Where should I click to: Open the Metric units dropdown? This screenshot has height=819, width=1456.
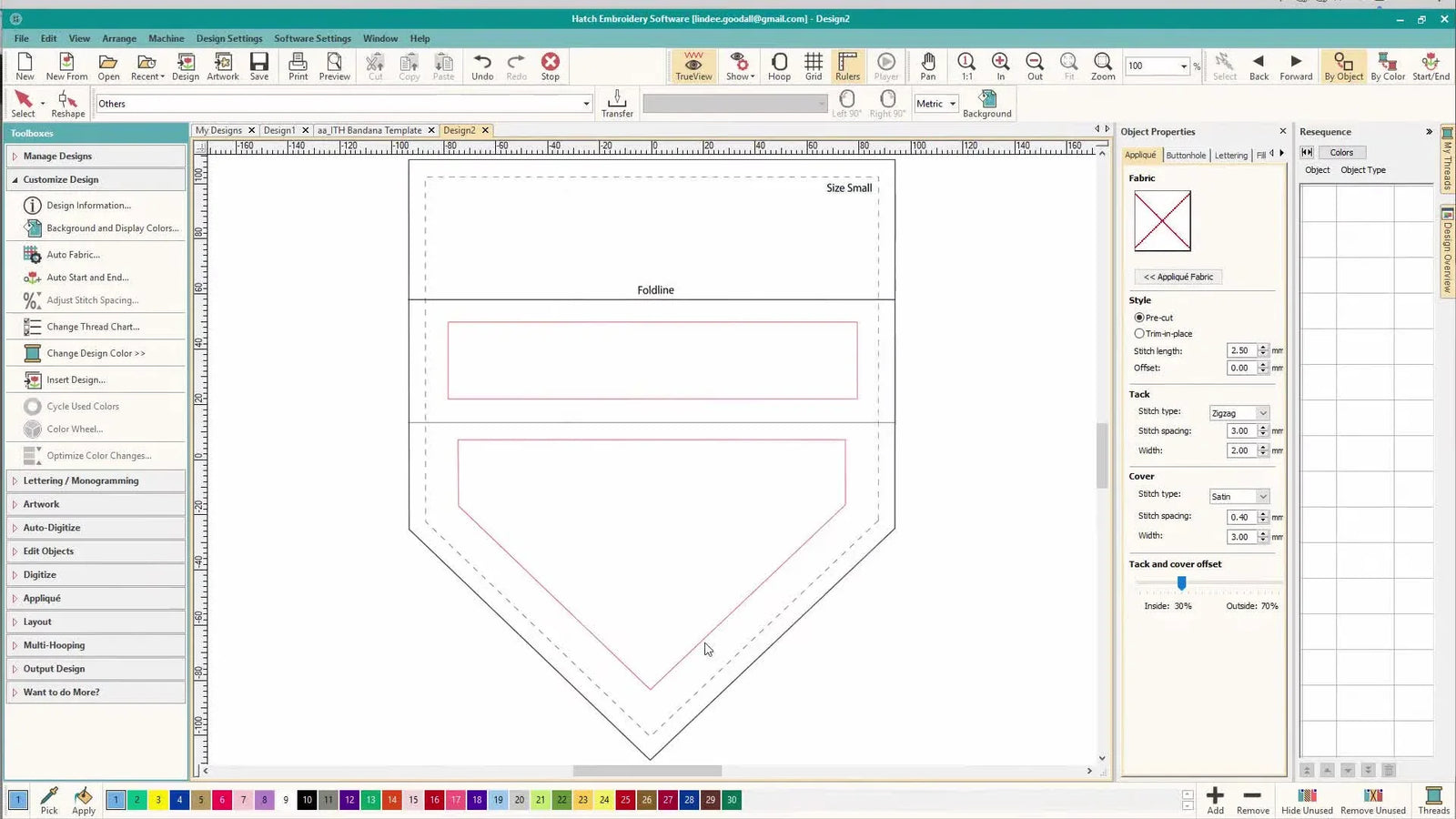(936, 104)
